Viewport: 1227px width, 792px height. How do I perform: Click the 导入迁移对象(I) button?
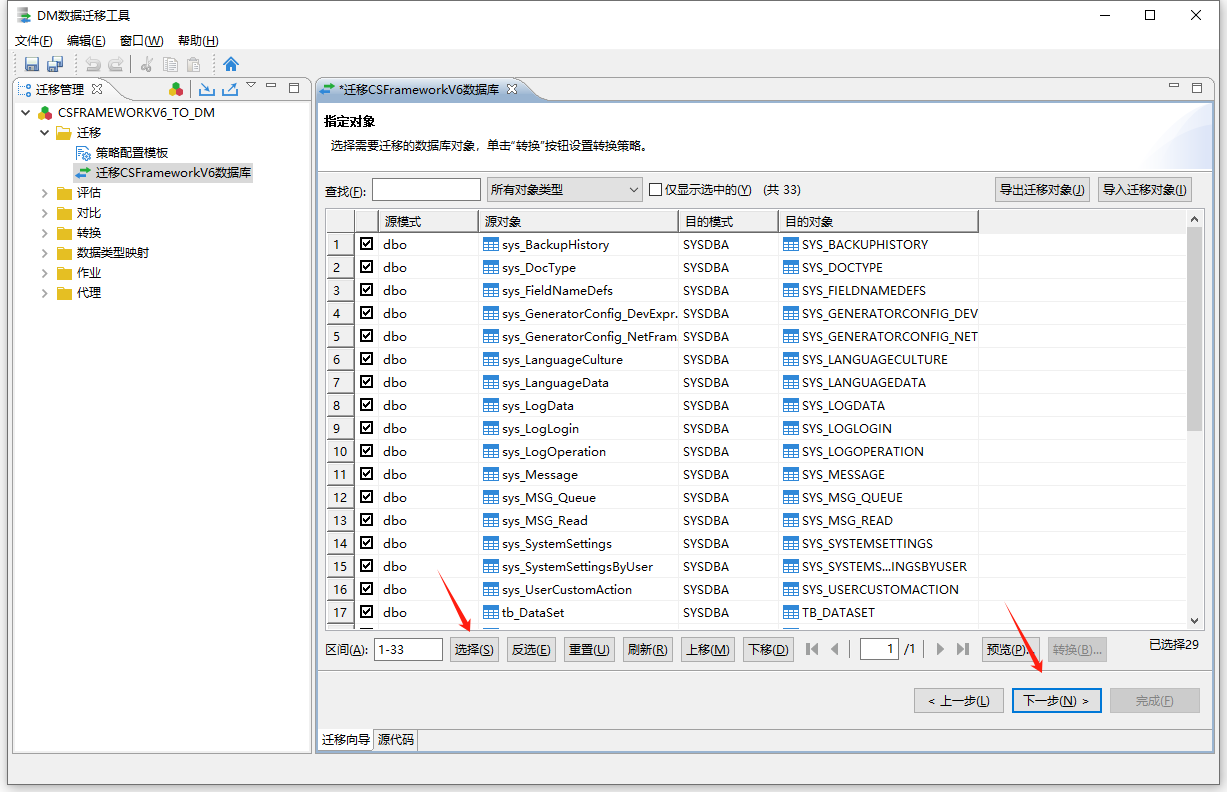click(x=1144, y=189)
